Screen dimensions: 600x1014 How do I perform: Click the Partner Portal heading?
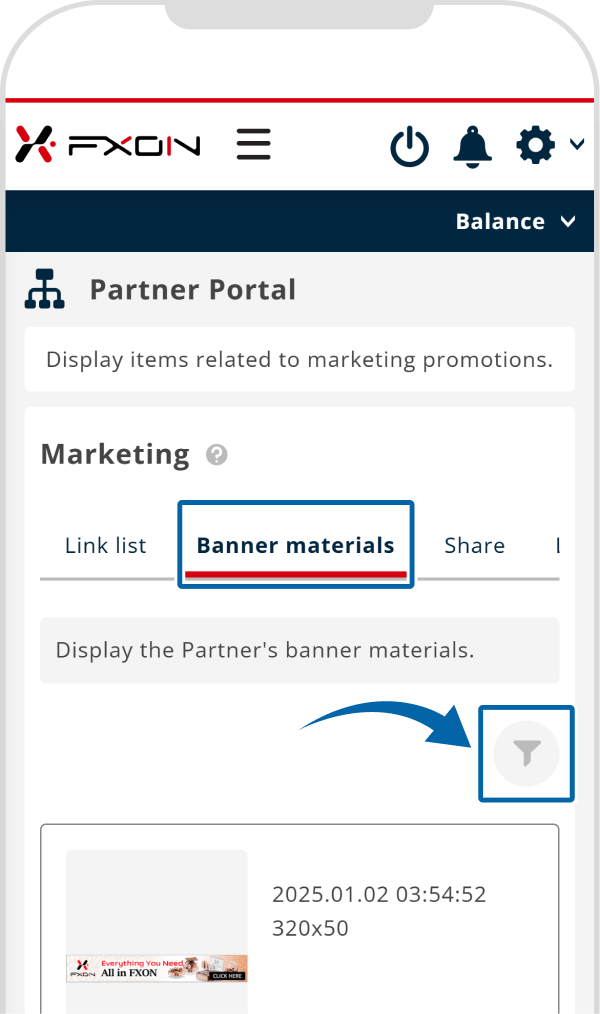(193, 290)
